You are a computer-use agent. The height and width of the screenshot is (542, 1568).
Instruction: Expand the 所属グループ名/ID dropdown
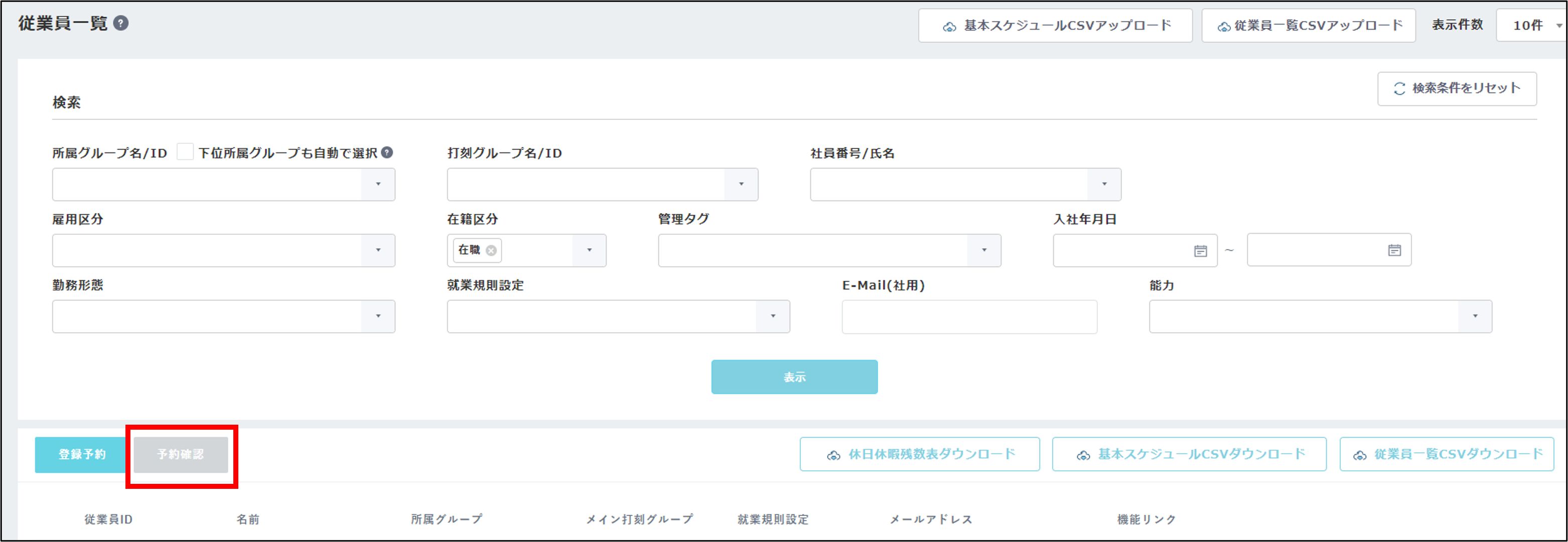pos(378,185)
